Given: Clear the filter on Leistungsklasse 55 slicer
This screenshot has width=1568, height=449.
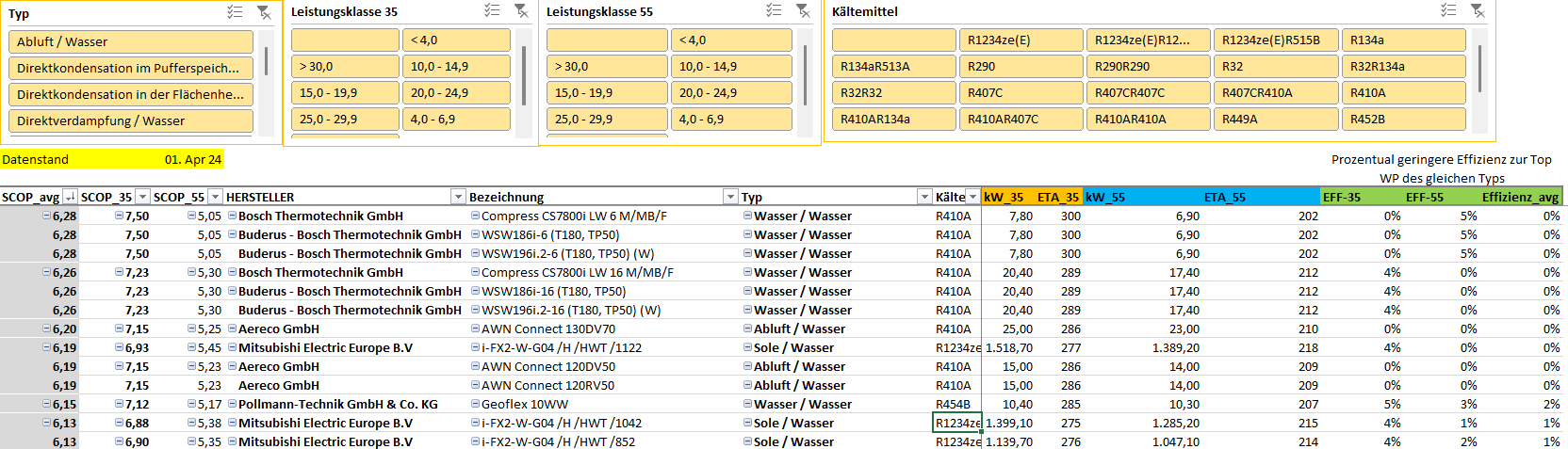Looking at the screenshot, I should tap(803, 10).
